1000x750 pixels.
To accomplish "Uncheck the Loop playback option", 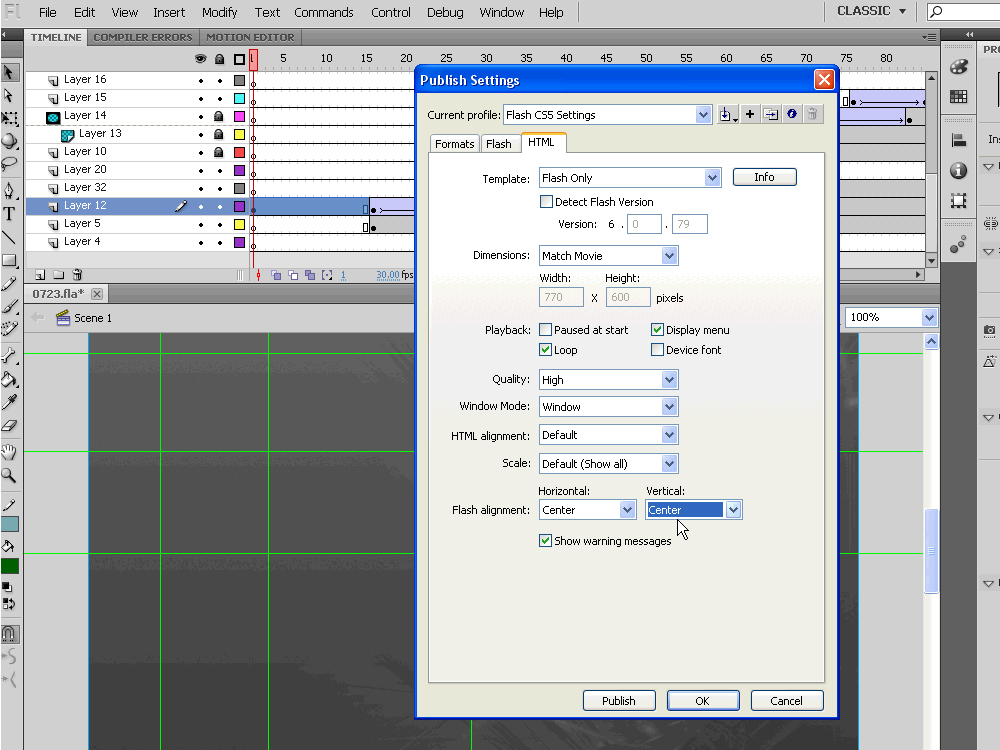I will click(x=546, y=350).
